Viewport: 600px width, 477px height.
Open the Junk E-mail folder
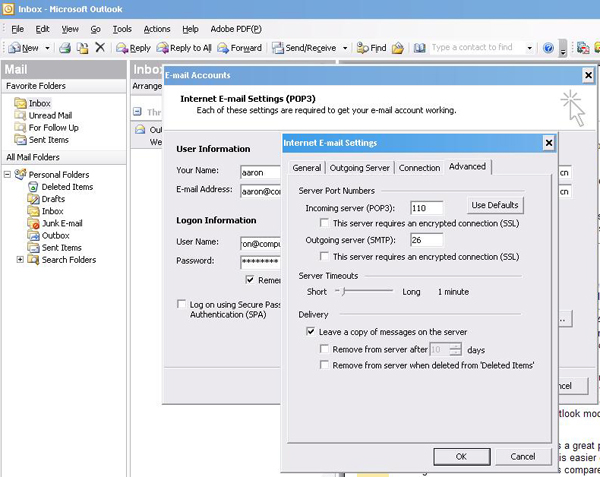coord(62,223)
